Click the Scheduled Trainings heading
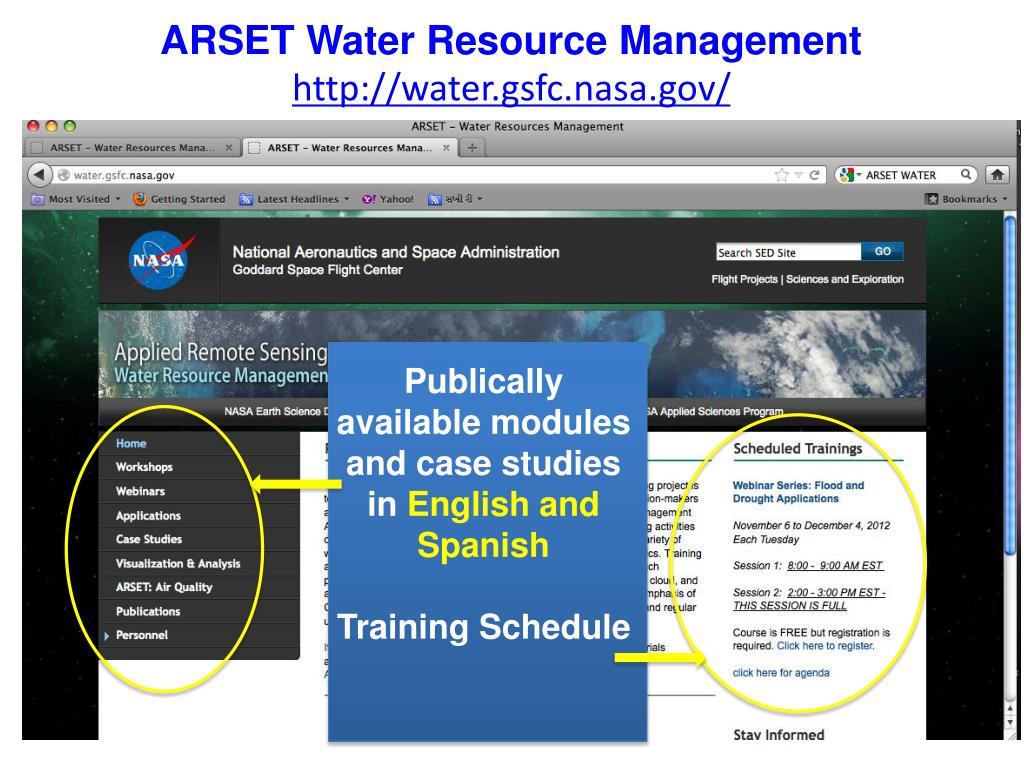The image size is (1024, 768). click(797, 449)
